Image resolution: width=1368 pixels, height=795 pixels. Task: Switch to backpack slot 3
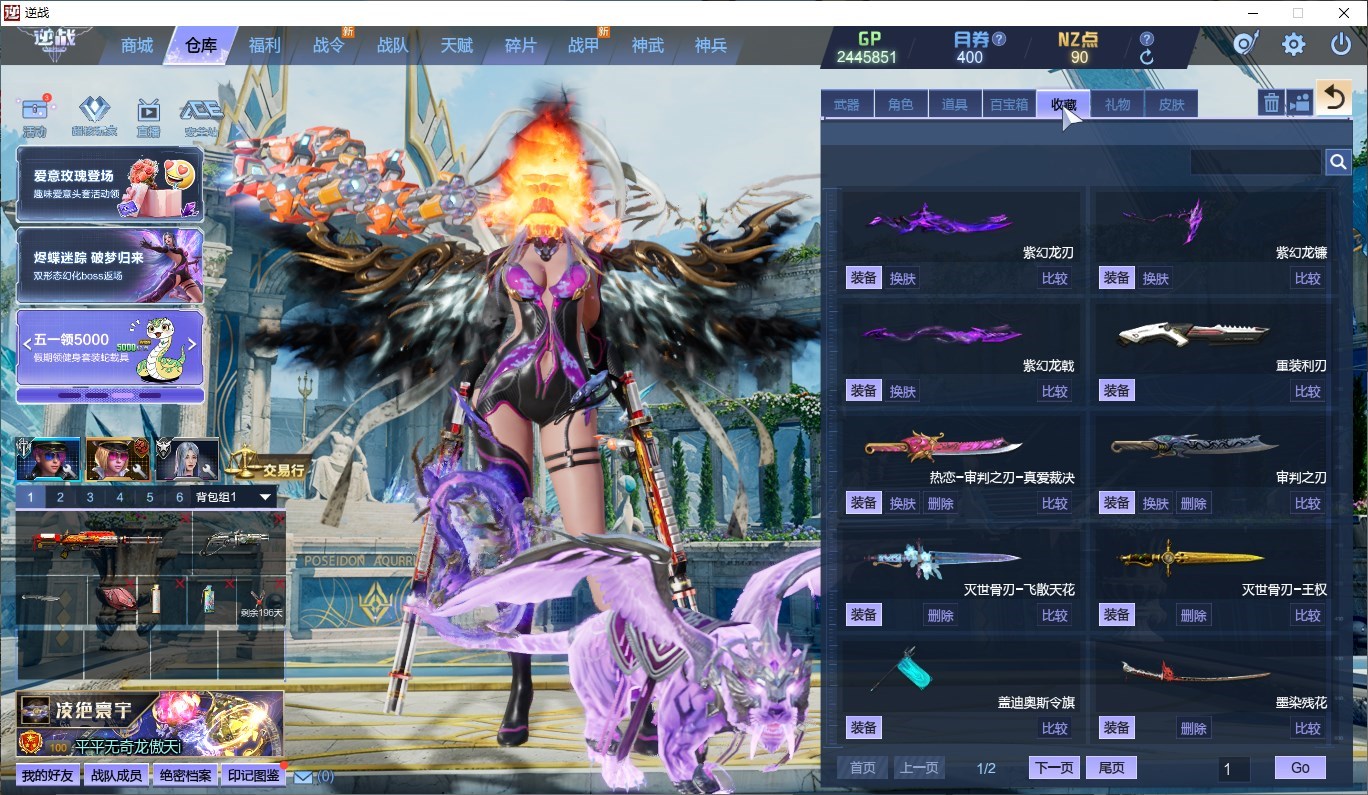point(90,497)
